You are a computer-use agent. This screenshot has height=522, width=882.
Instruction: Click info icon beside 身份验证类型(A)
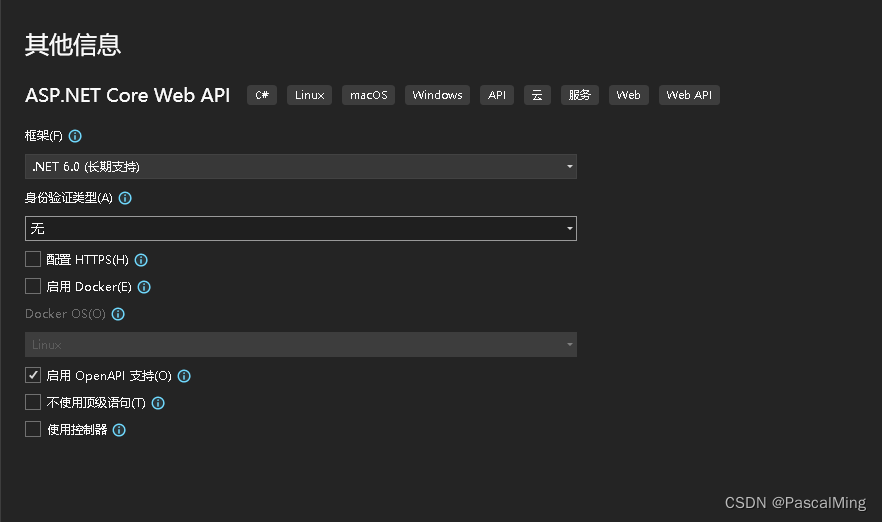(x=125, y=198)
